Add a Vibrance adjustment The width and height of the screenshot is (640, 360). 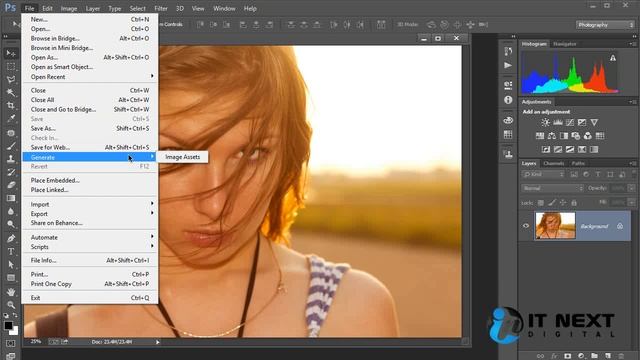click(594, 122)
